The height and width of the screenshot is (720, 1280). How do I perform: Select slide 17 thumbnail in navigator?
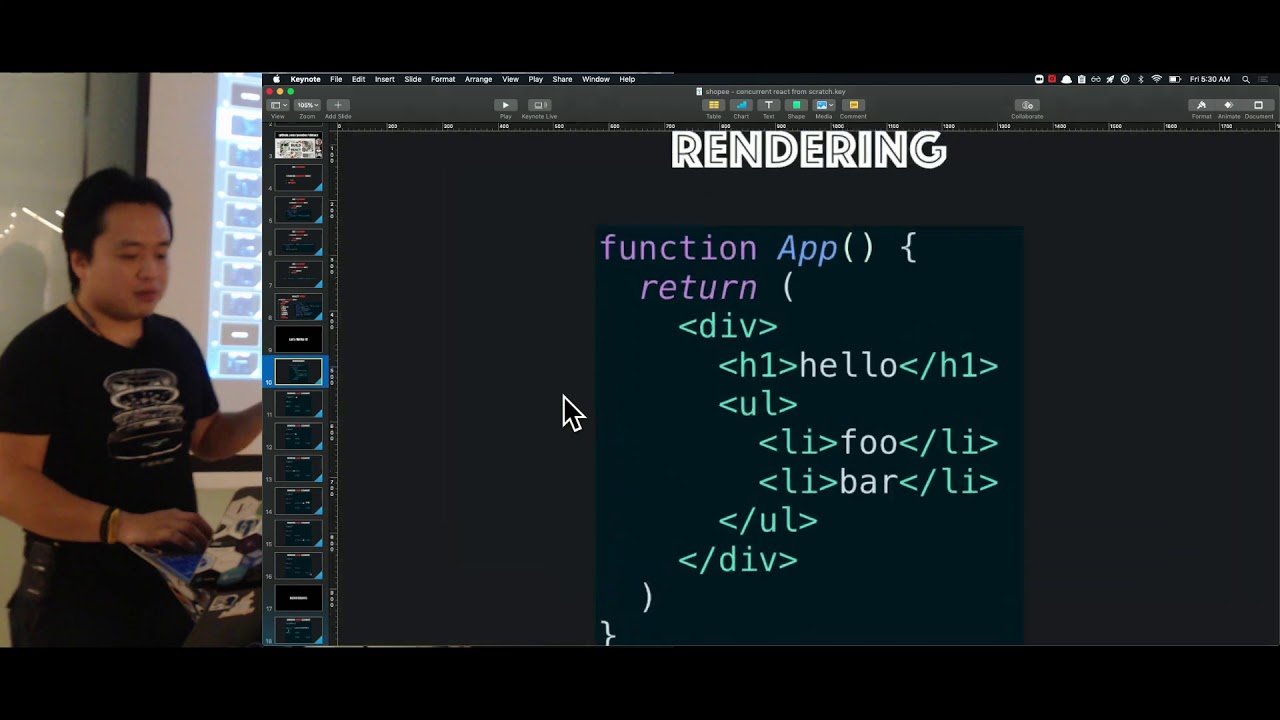click(299, 598)
